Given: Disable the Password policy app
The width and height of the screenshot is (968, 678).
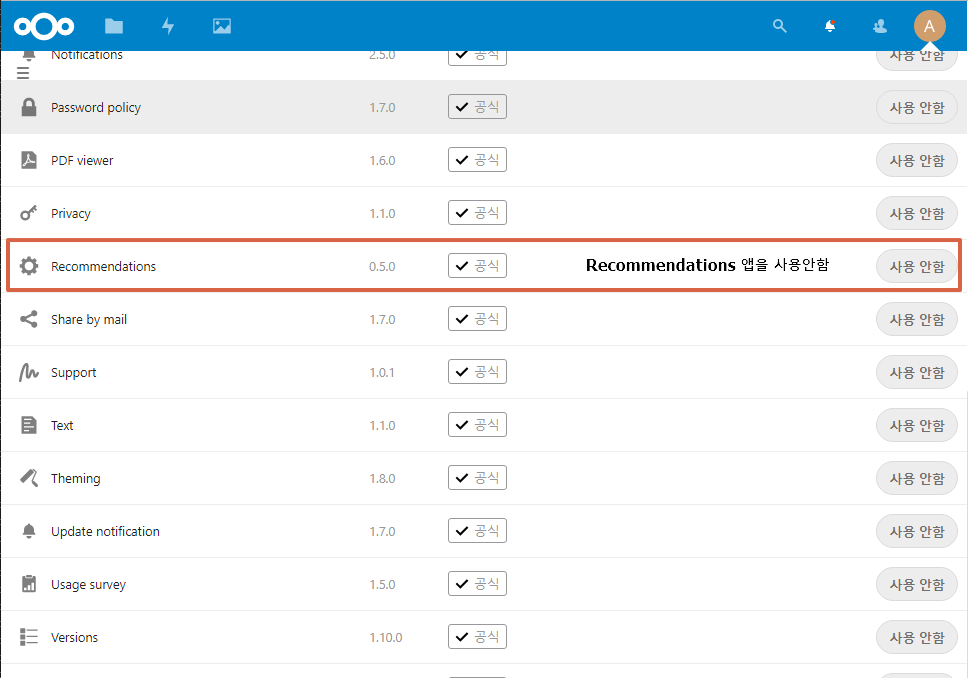Looking at the screenshot, I should tap(917, 107).
